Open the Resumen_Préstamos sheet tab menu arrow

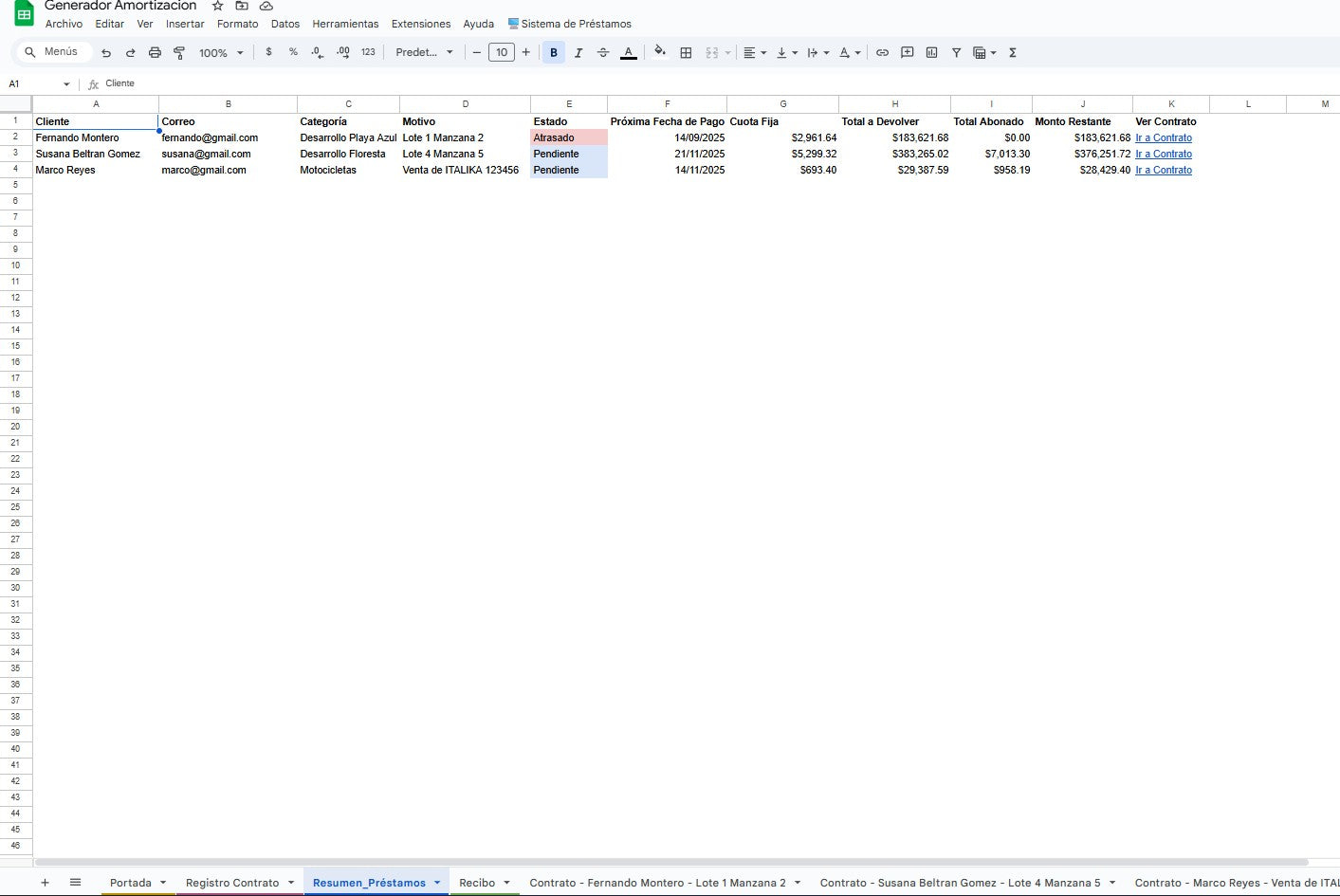(x=437, y=882)
